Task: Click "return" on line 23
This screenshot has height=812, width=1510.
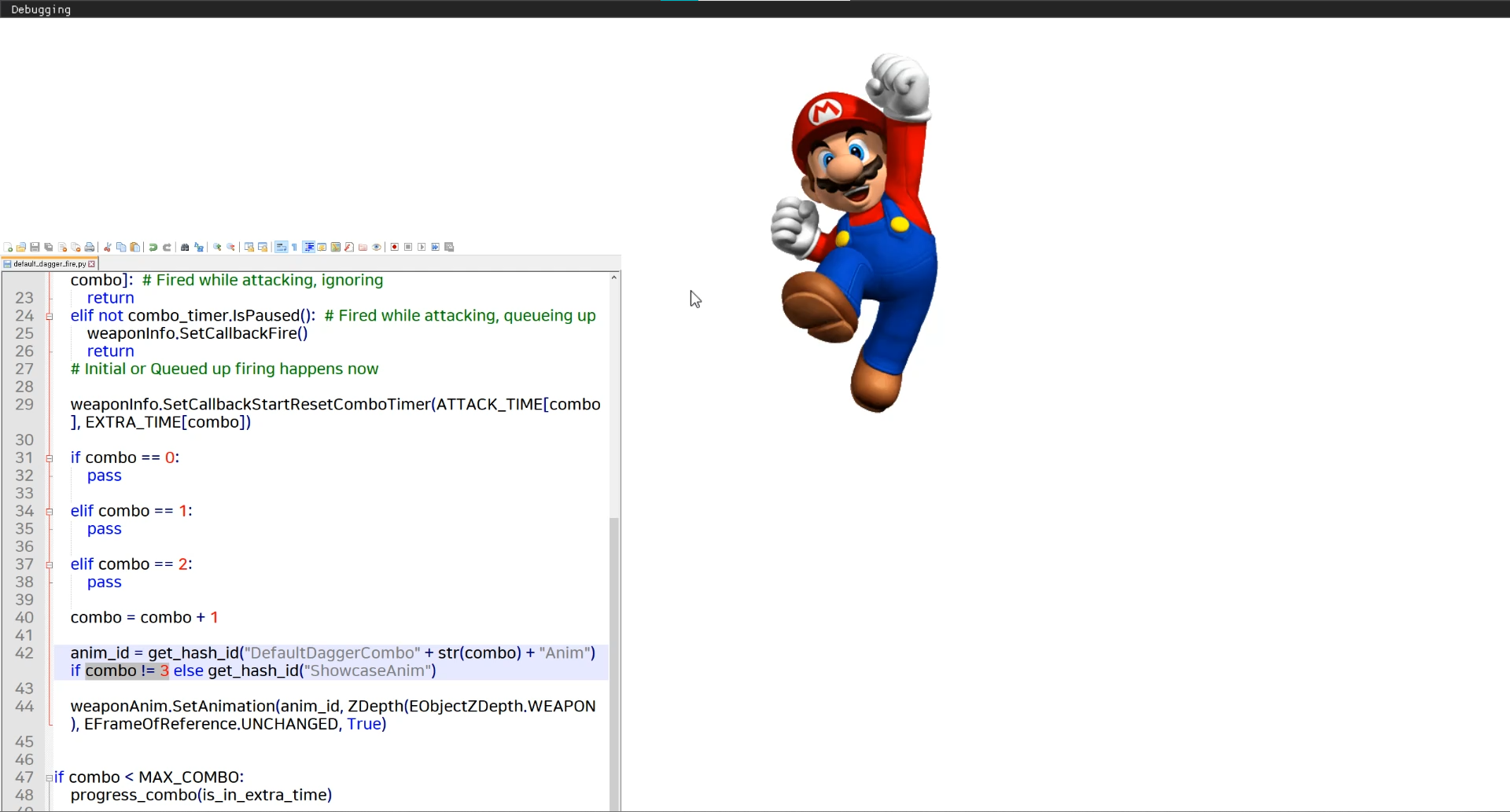Action: 110,298
